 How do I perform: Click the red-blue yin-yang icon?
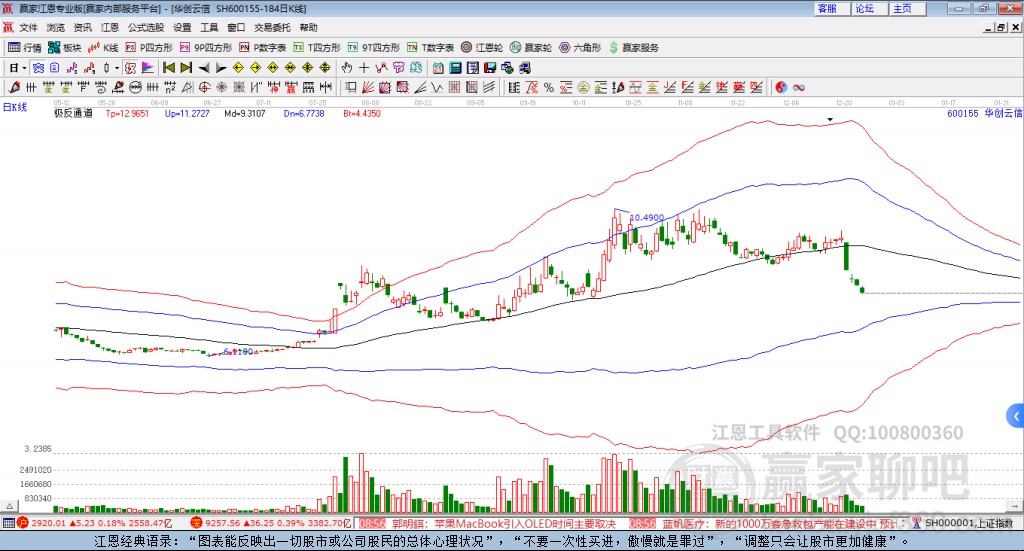tap(781, 87)
